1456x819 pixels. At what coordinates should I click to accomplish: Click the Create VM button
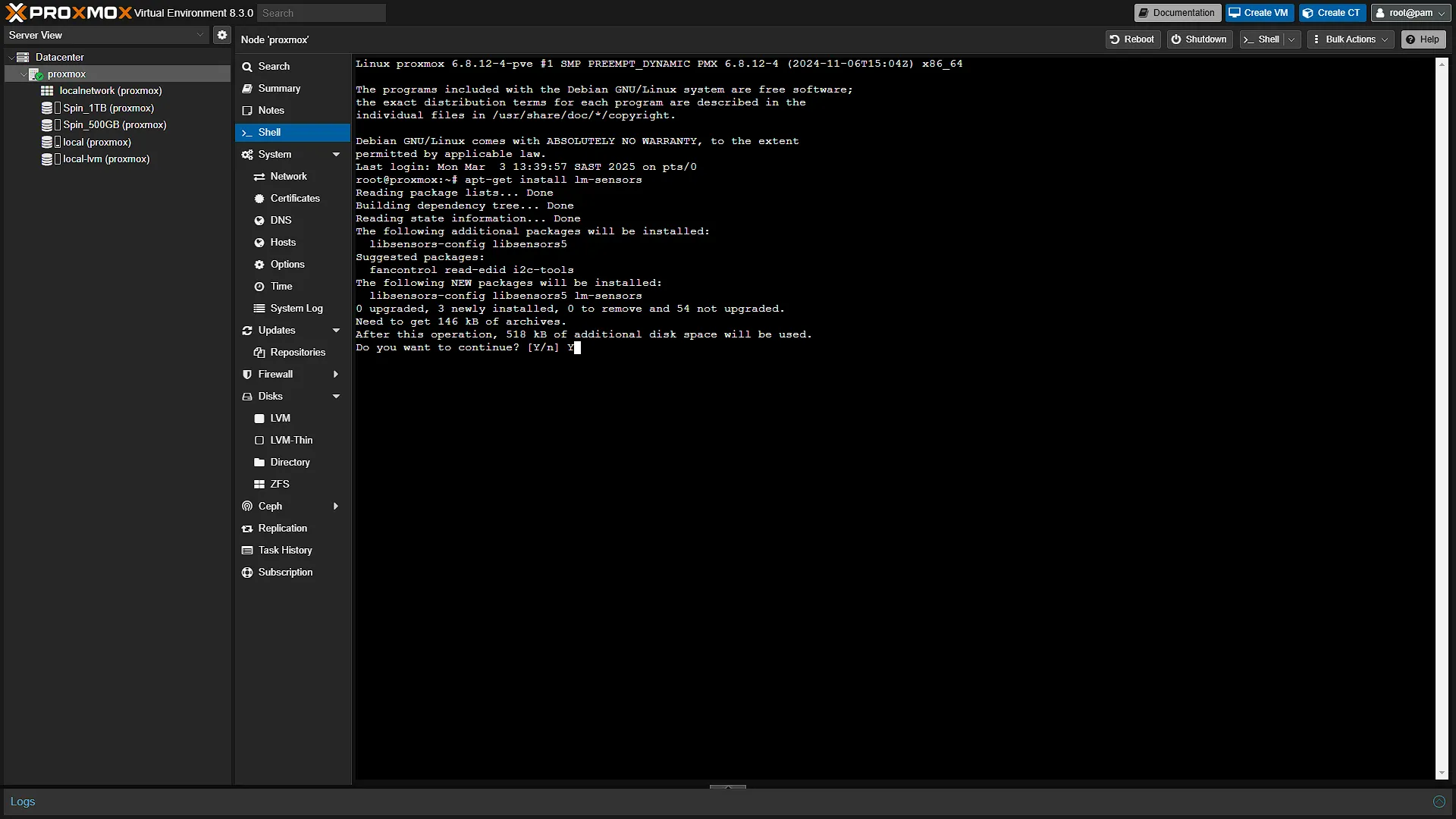(x=1260, y=13)
